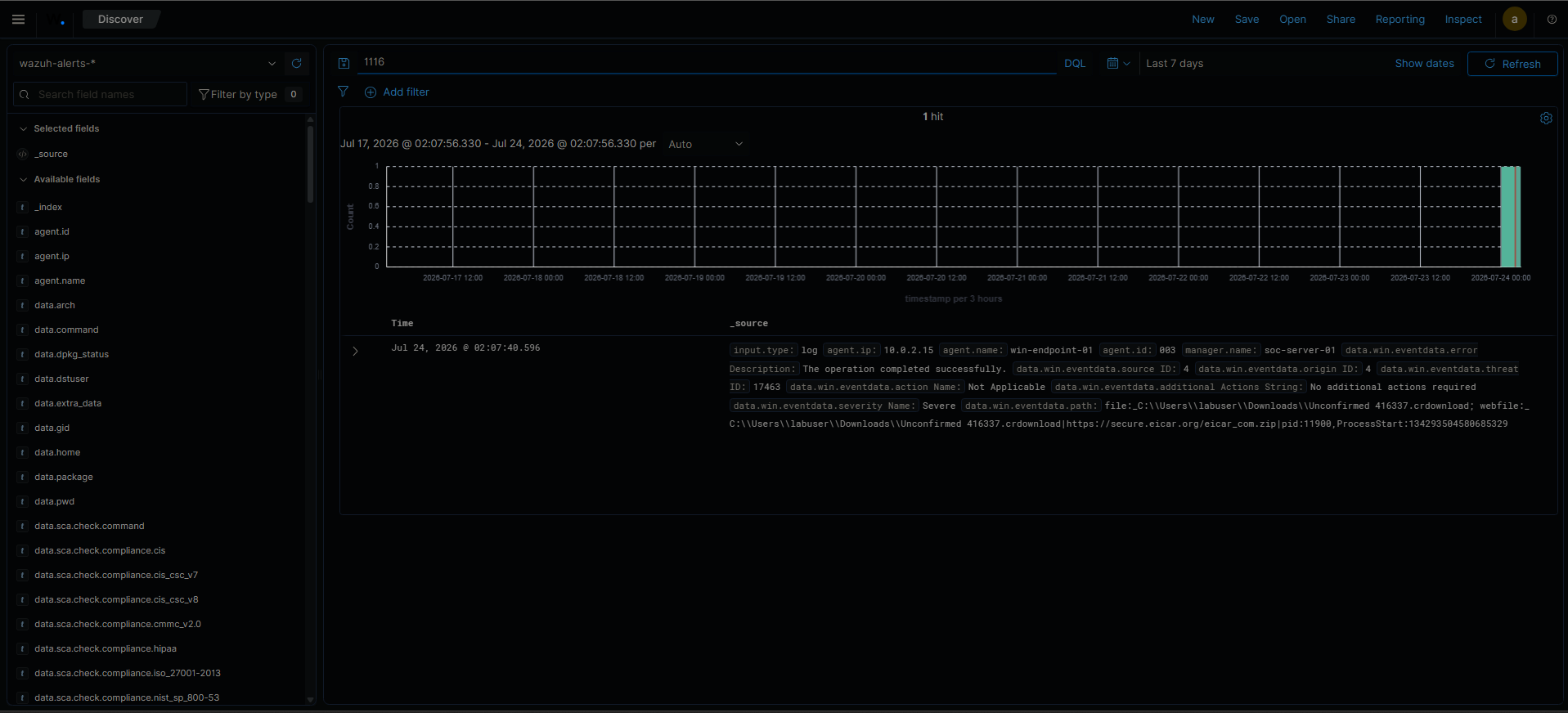Image resolution: width=1568 pixels, height=713 pixels.
Task: Open the Last 7 days time picker
Action: coord(1175,64)
